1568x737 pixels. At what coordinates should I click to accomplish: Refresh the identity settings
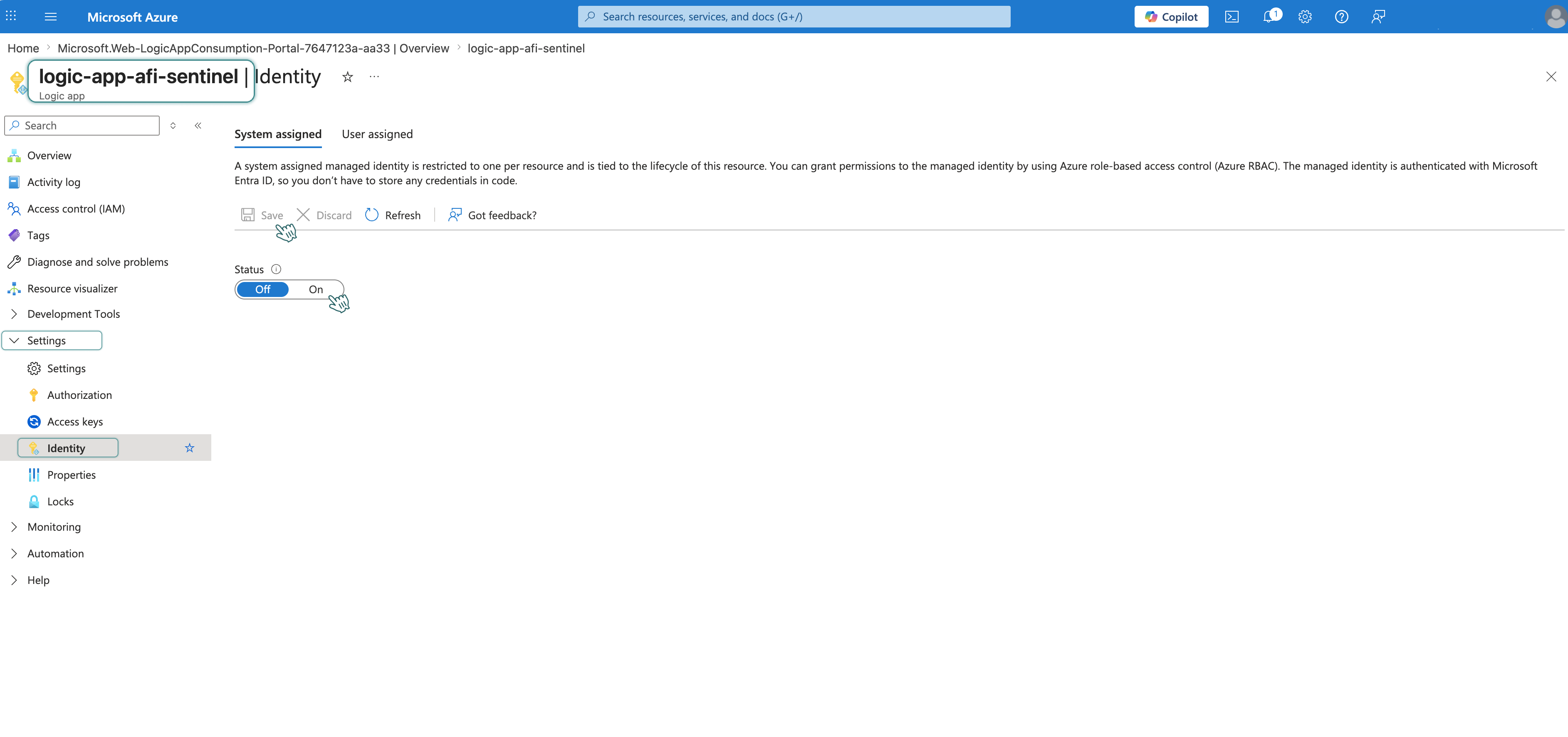click(393, 215)
